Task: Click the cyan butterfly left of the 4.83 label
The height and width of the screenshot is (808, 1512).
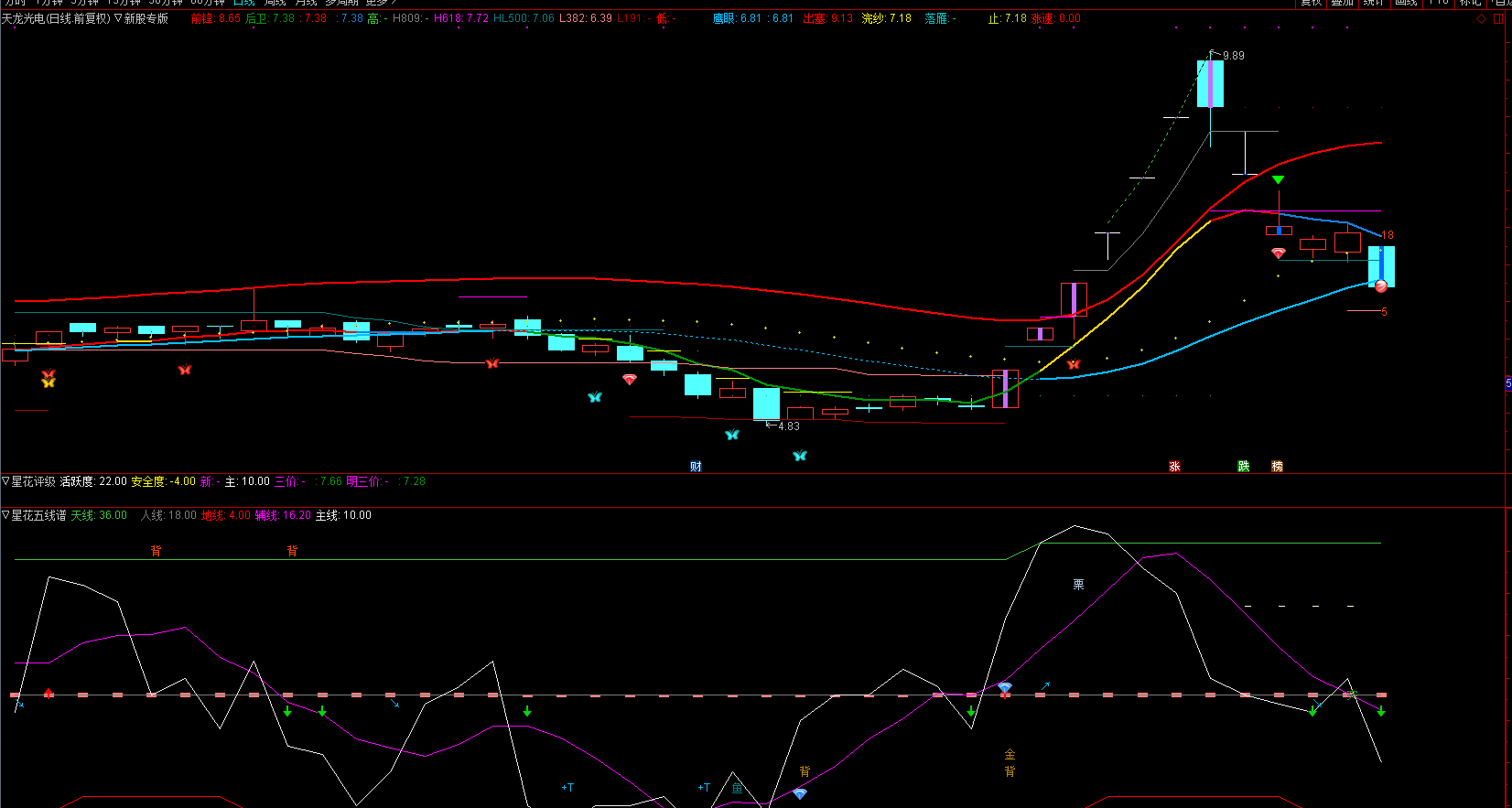Action: (x=731, y=435)
